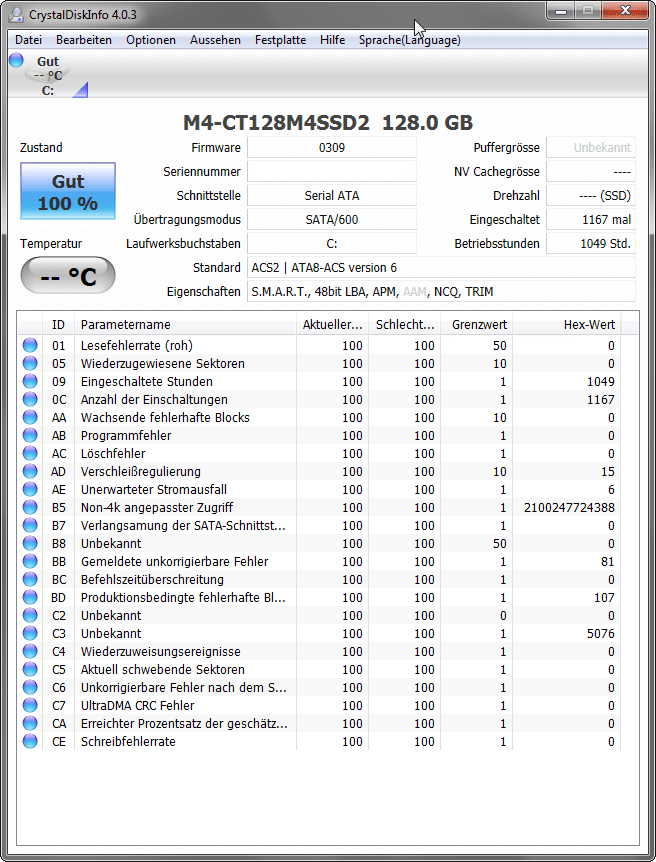Click status orb for Programmfehler row

30,435
